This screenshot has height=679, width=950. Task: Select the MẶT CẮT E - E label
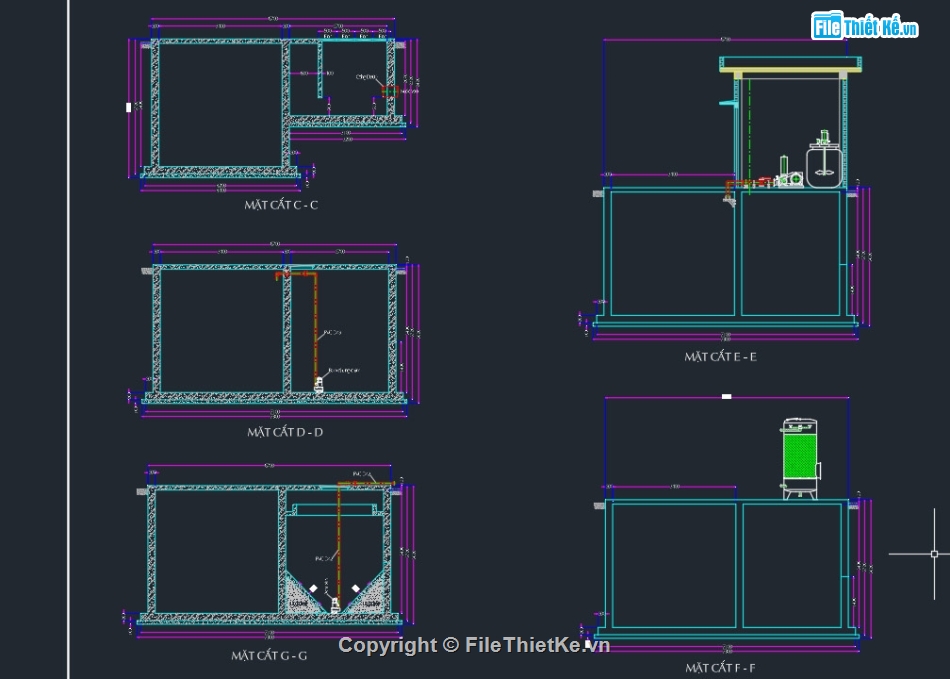(x=720, y=356)
